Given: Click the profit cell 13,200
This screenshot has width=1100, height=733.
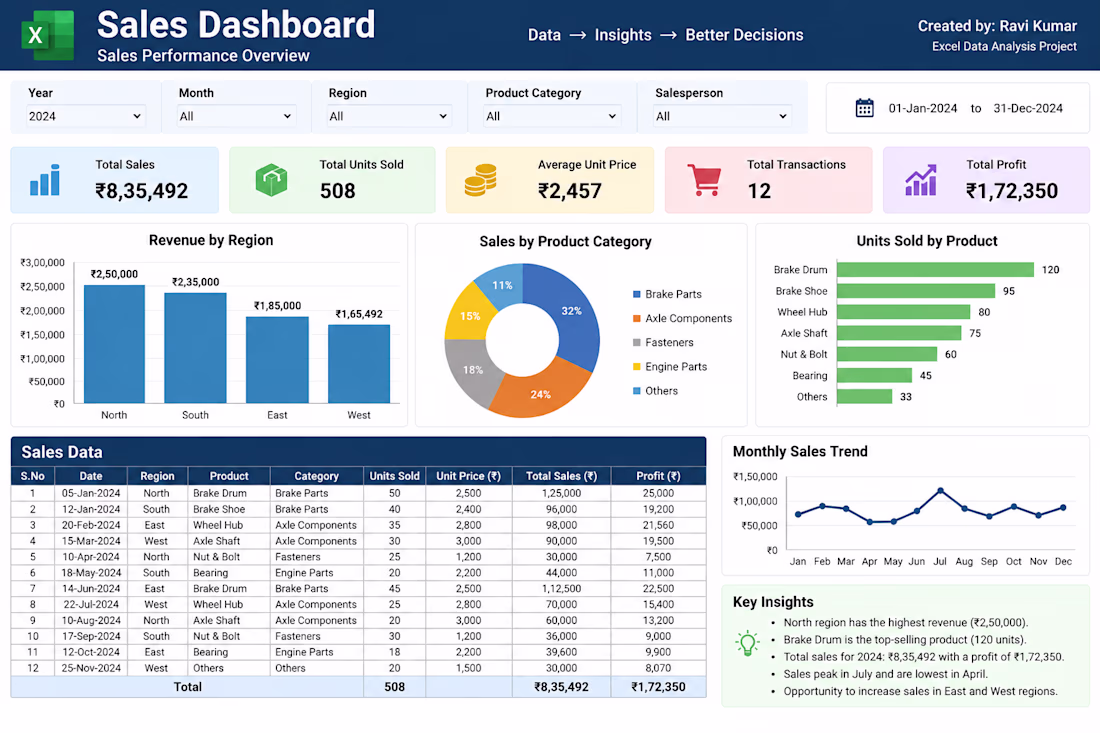Looking at the screenshot, I should click(658, 620).
